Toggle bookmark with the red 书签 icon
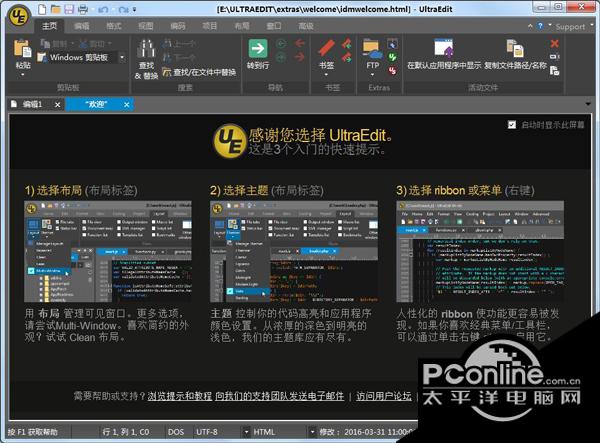Screen dimensions: 600x443 coord(326,49)
